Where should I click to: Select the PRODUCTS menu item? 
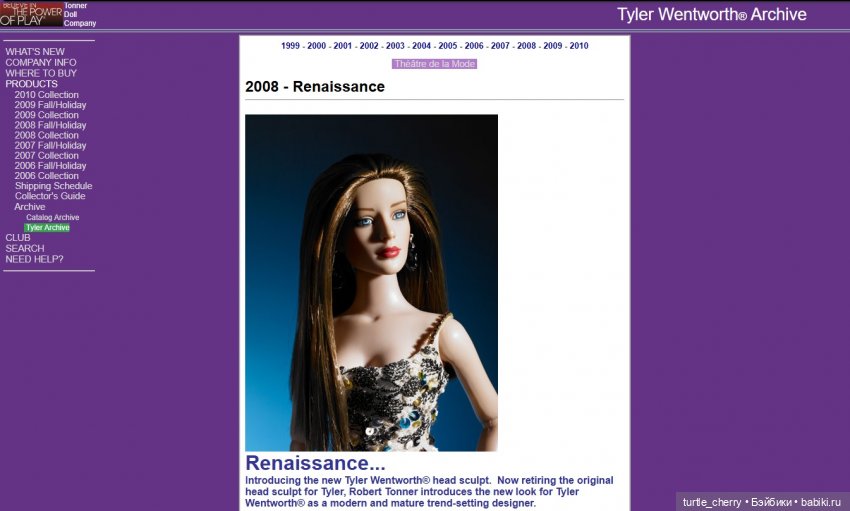pos(31,84)
